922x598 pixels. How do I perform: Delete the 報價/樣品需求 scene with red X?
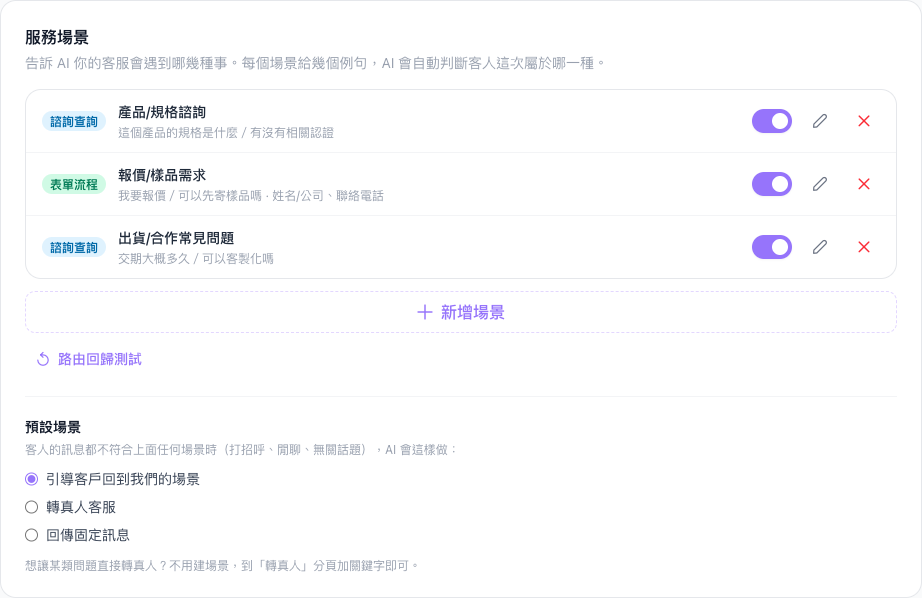coord(864,184)
